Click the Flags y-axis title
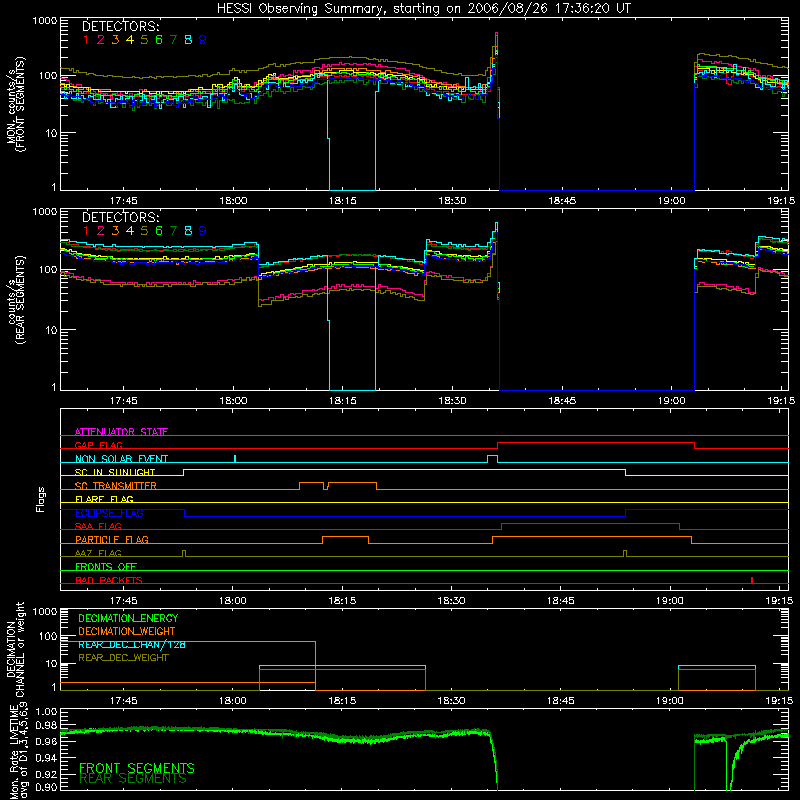The image size is (800, 800). 41,499
